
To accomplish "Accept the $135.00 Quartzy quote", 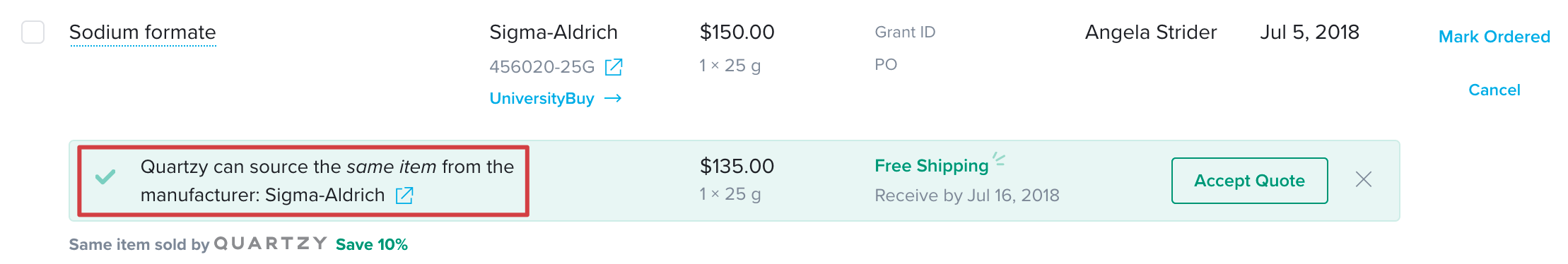I will coord(1249,181).
